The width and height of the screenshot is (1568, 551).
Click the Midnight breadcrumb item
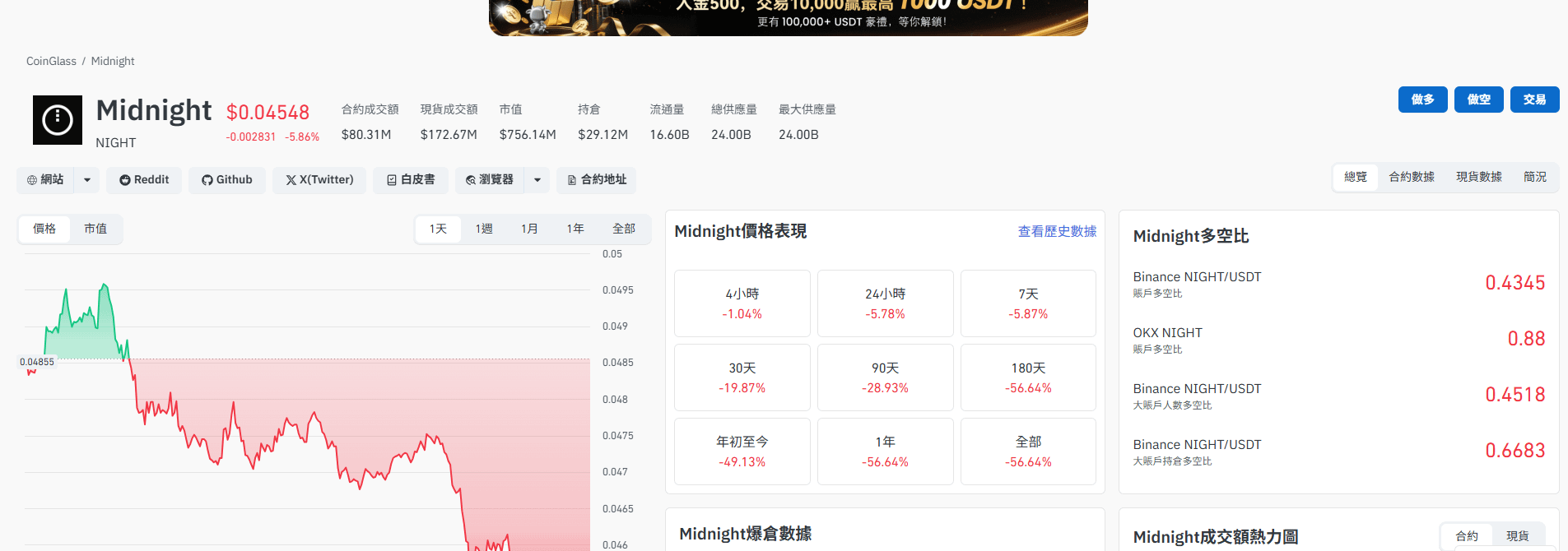[x=113, y=61]
